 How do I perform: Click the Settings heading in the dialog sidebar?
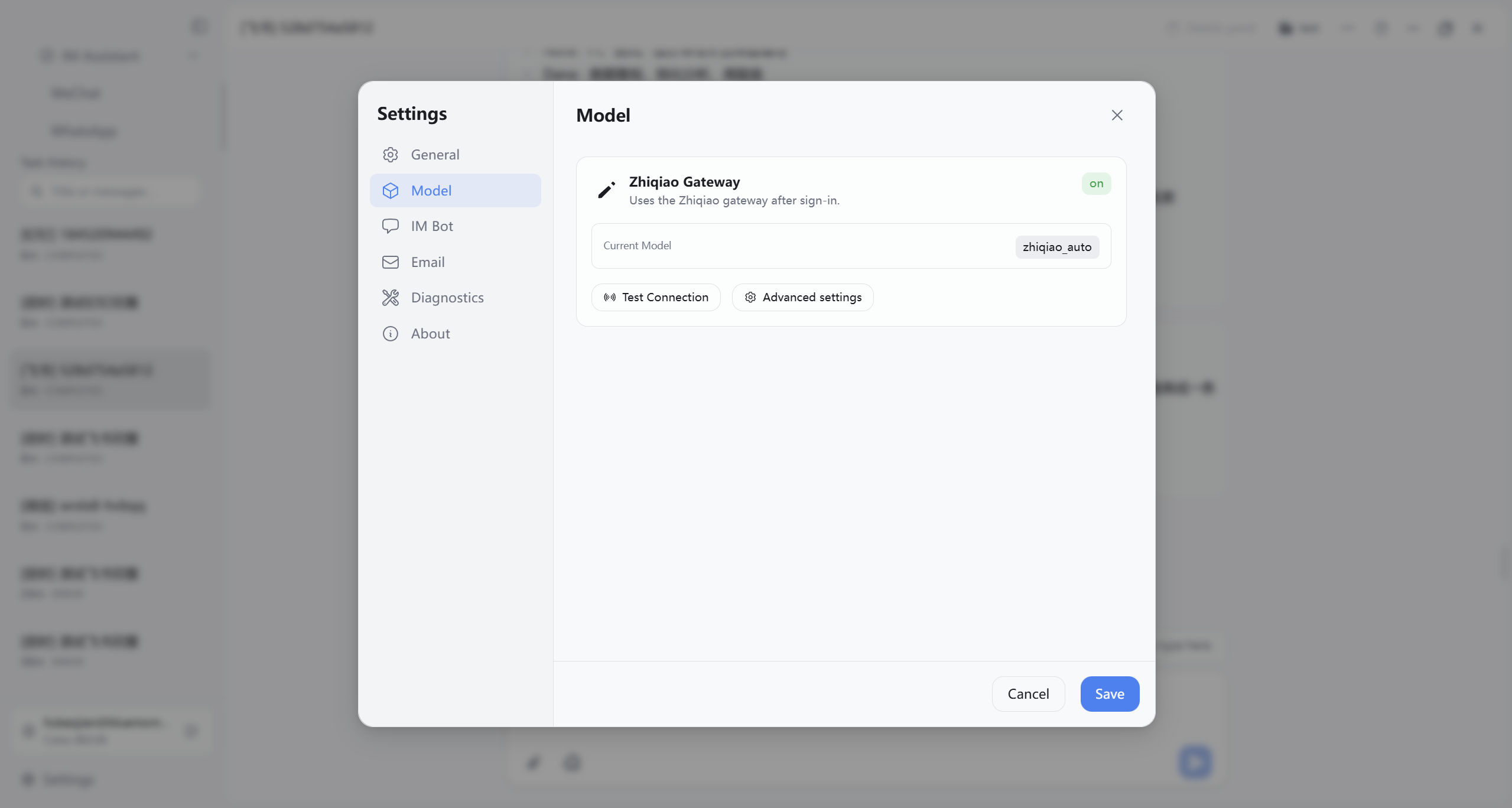[x=412, y=113]
